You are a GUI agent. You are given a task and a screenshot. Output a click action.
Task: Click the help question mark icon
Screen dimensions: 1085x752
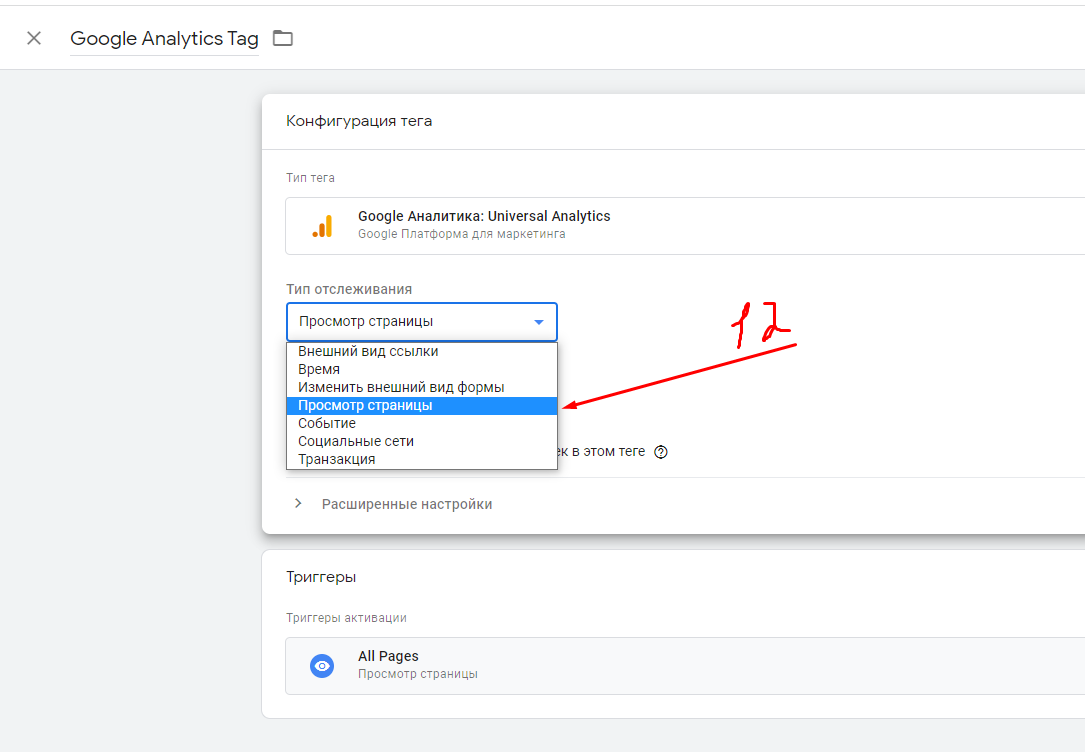[x=661, y=452]
